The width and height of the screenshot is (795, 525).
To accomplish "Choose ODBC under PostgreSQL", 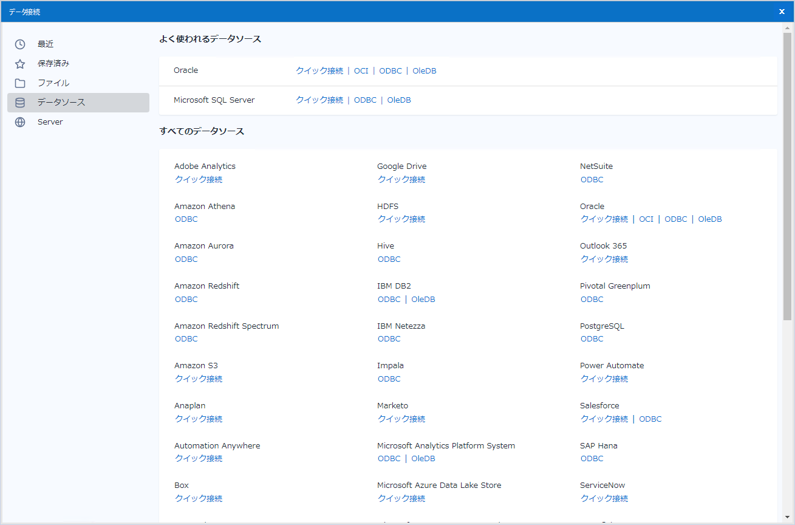I will (592, 339).
